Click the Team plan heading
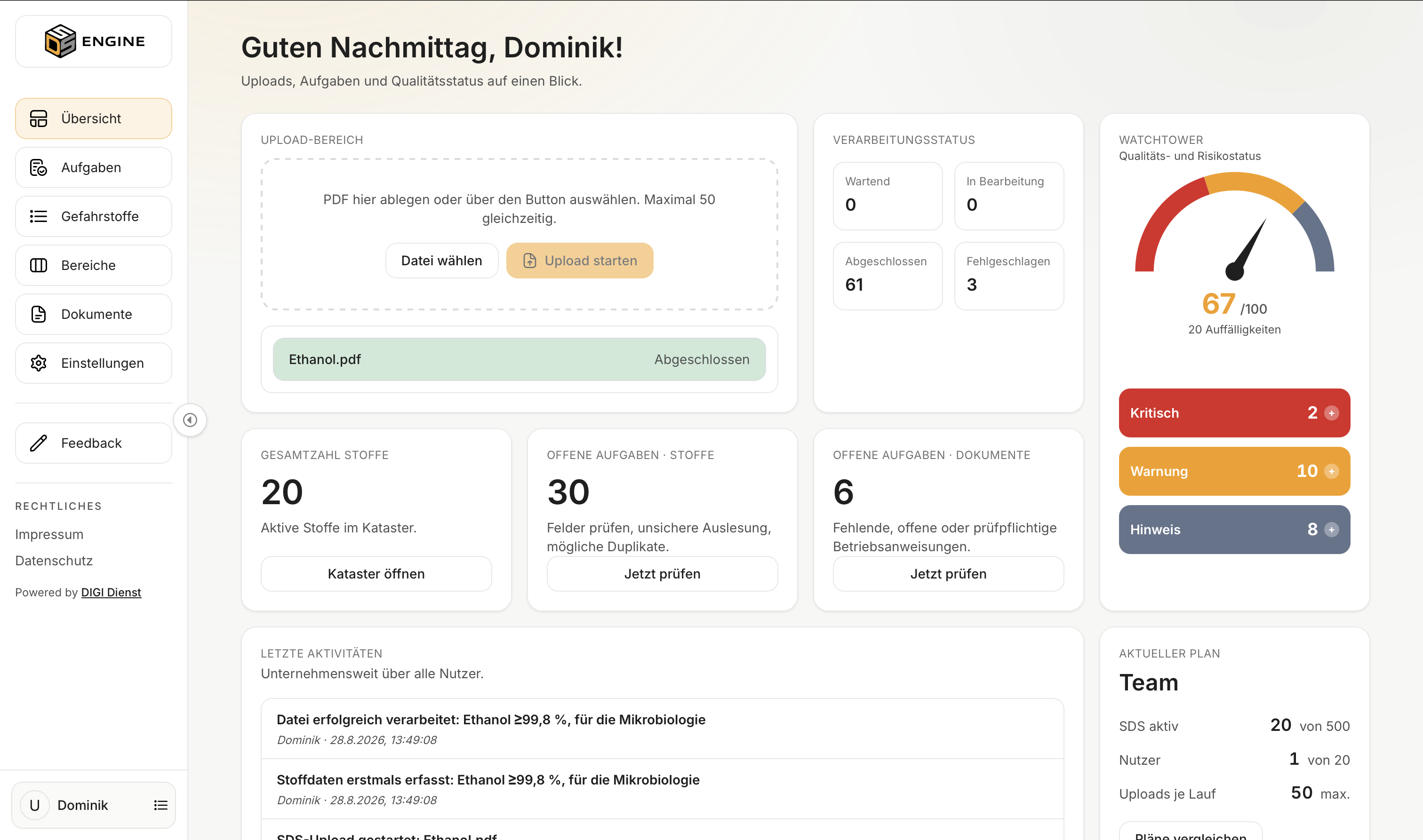Viewport: 1423px width, 840px height. coord(1149,682)
